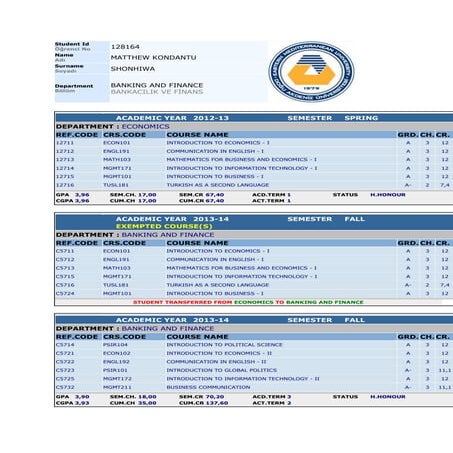This screenshot has height=453, width=453.
Task: Click INTRODUCTION TO INFORMATION TECHNOLOGY - II
Action: pyautogui.click(x=243, y=379)
